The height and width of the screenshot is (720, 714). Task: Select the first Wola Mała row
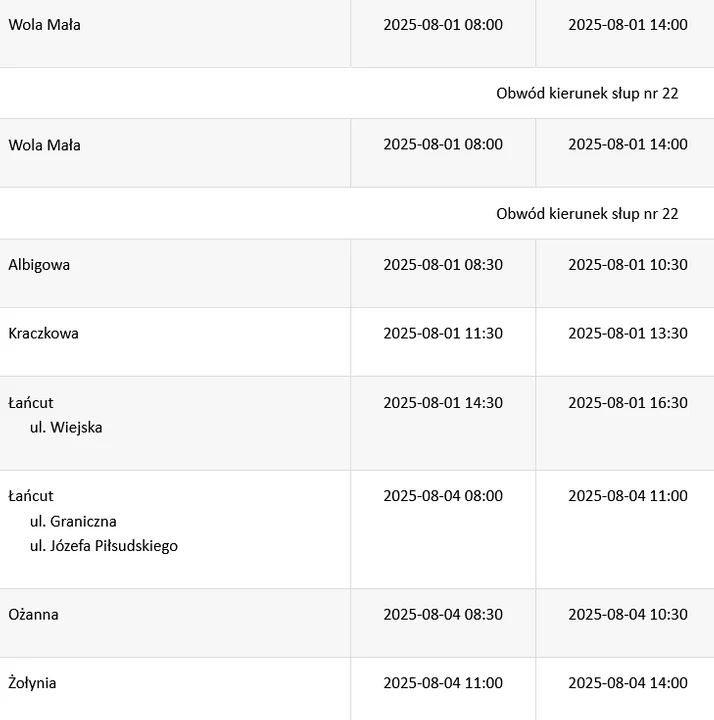click(357, 34)
